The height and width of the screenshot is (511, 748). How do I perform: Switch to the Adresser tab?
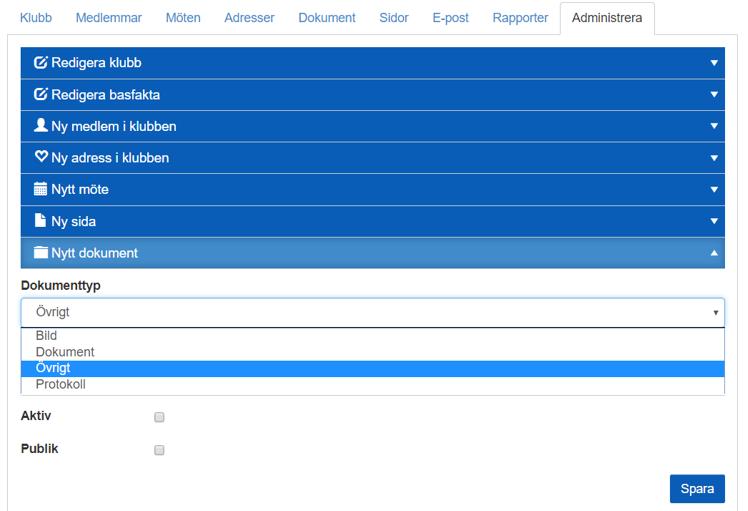(x=249, y=18)
